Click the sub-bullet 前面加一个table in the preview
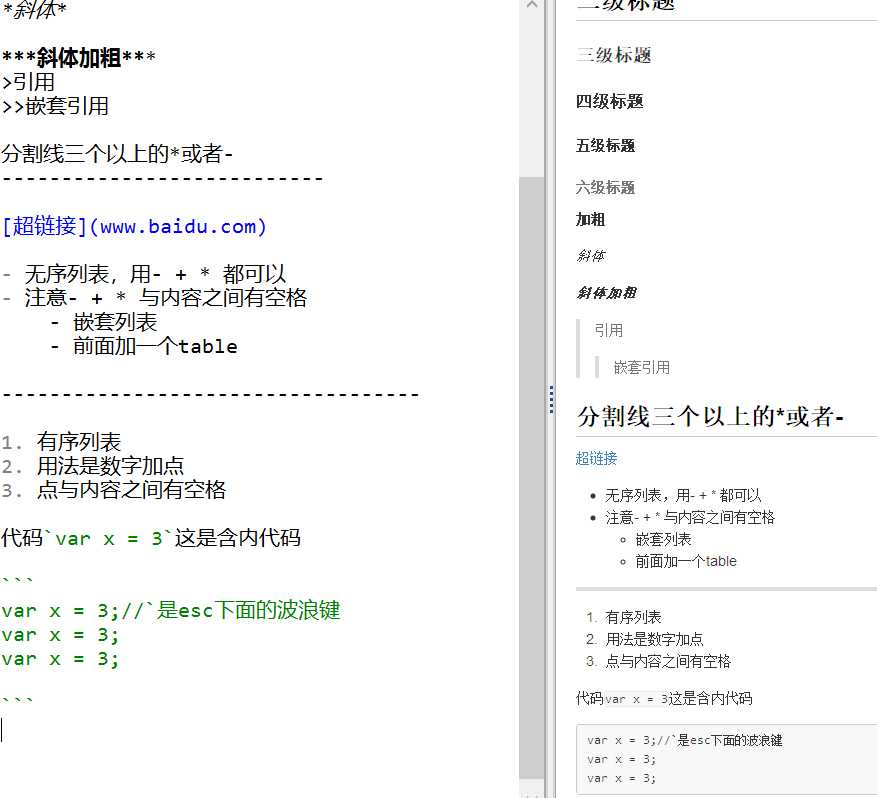877x798 pixels. click(x=686, y=561)
